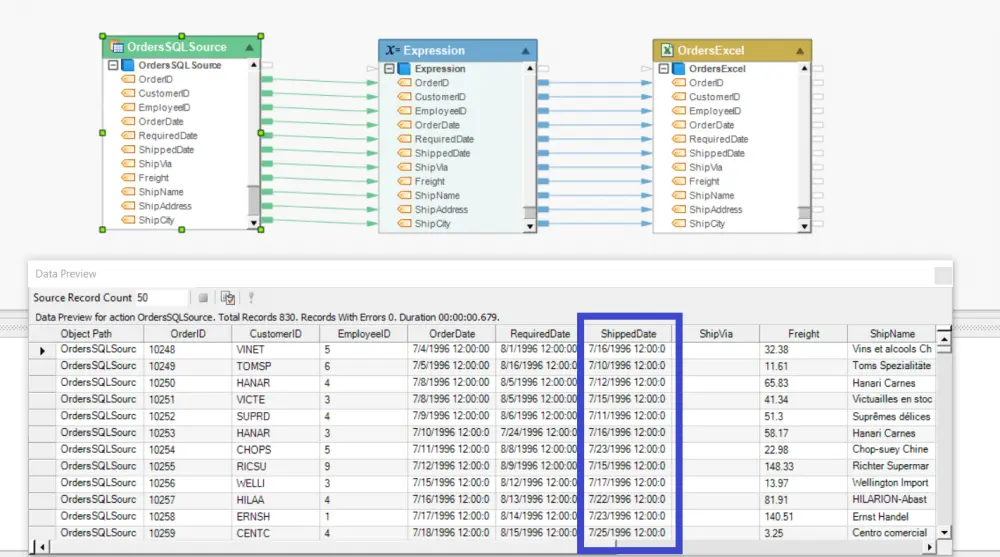Sort by the EmployeeID column header
1000x557 pixels.
(x=364, y=334)
